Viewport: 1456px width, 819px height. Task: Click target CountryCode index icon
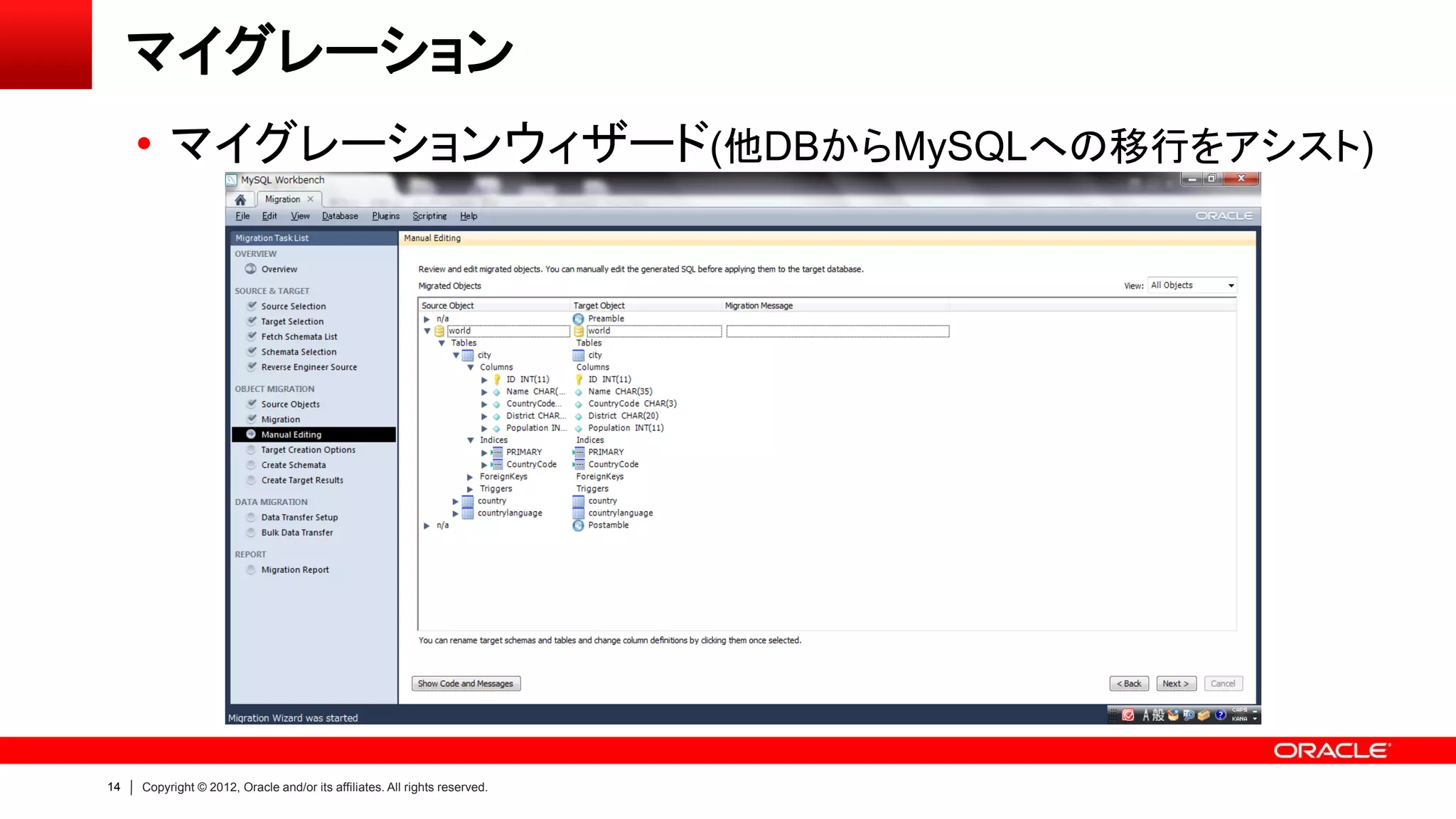[x=579, y=464]
